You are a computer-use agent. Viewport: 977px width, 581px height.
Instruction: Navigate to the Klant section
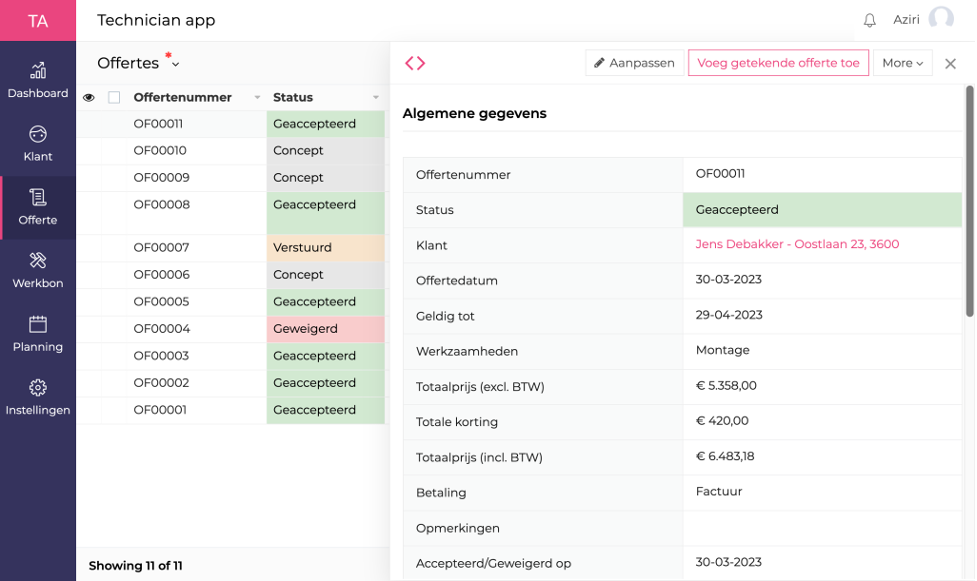pyautogui.click(x=38, y=144)
